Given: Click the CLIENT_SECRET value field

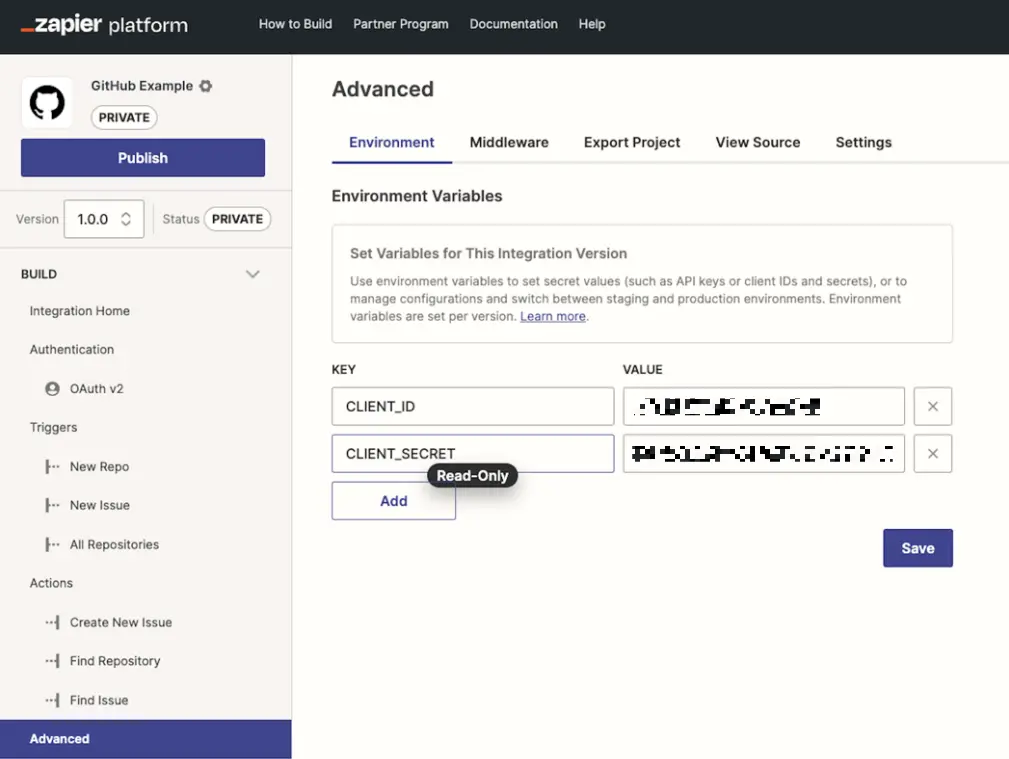Looking at the screenshot, I should [764, 454].
